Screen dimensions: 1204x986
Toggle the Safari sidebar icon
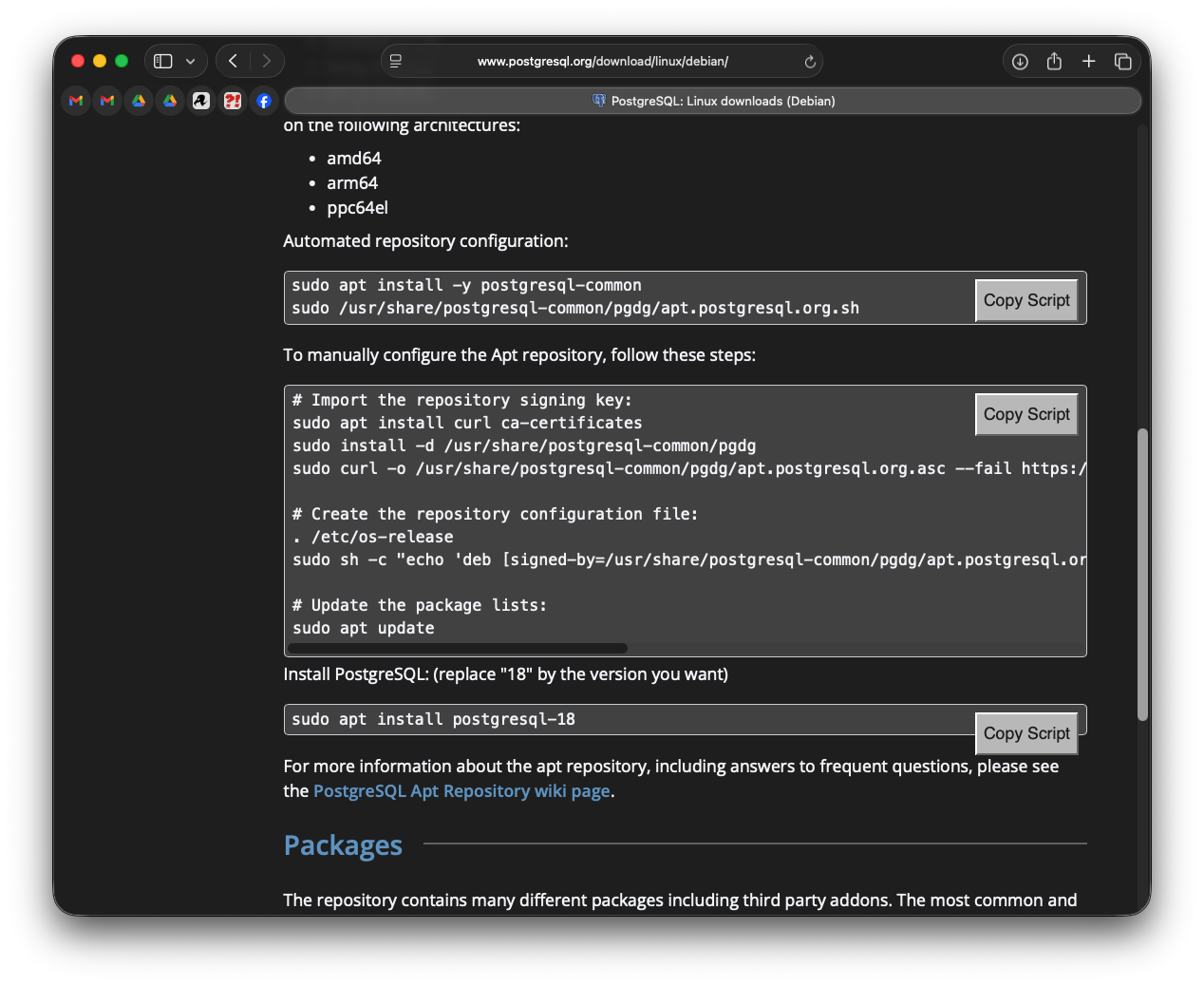[x=163, y=61]
